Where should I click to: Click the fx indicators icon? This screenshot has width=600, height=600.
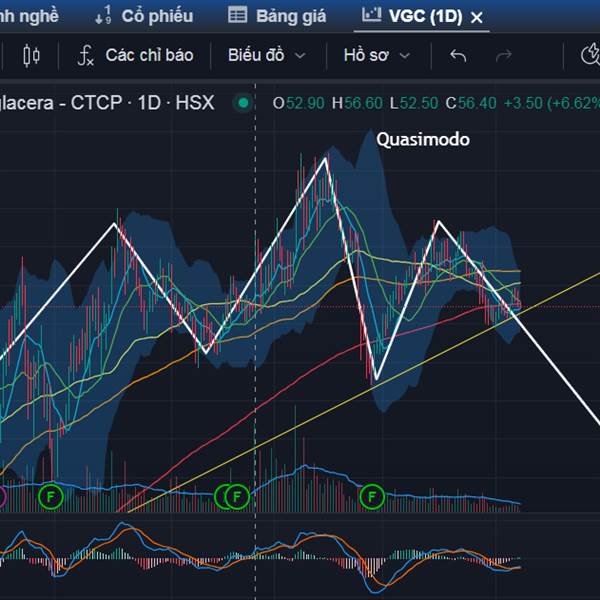tap(85, 56)
